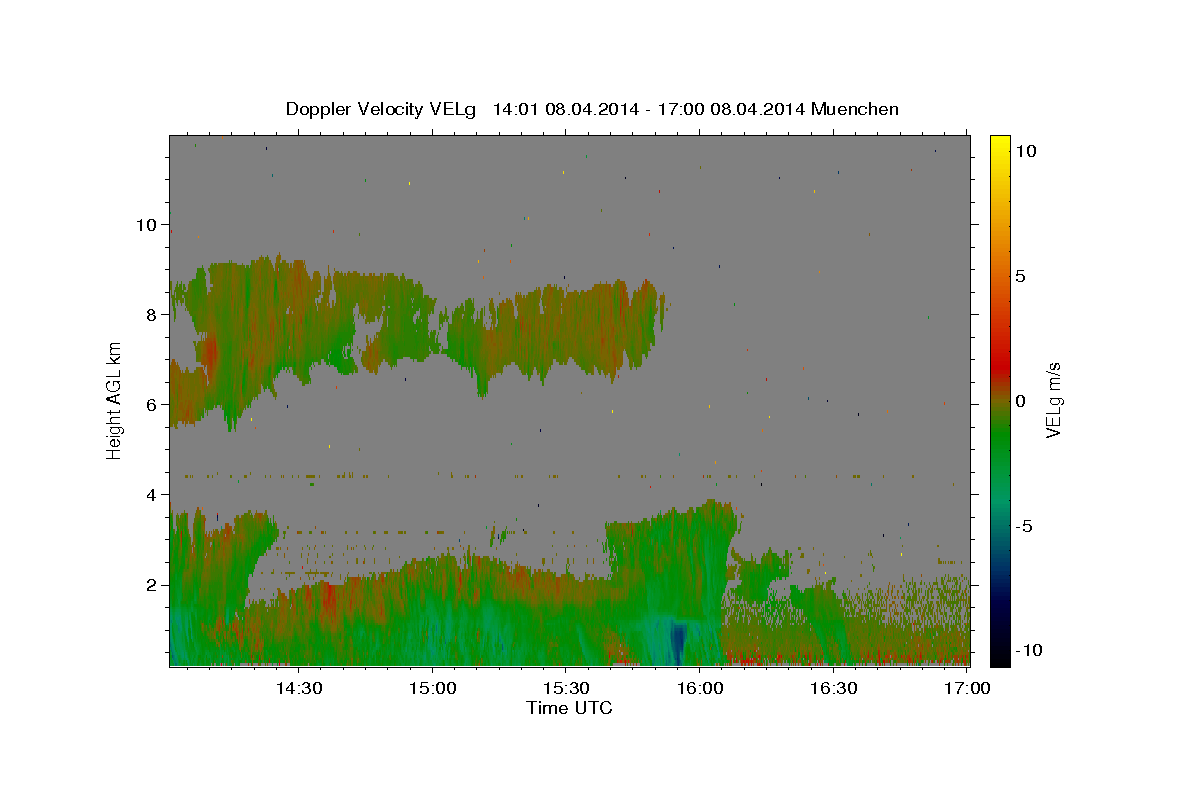Click the height tick label '2'
The height and width of the screenshot is (800, 1200).
tap(152, 585)
